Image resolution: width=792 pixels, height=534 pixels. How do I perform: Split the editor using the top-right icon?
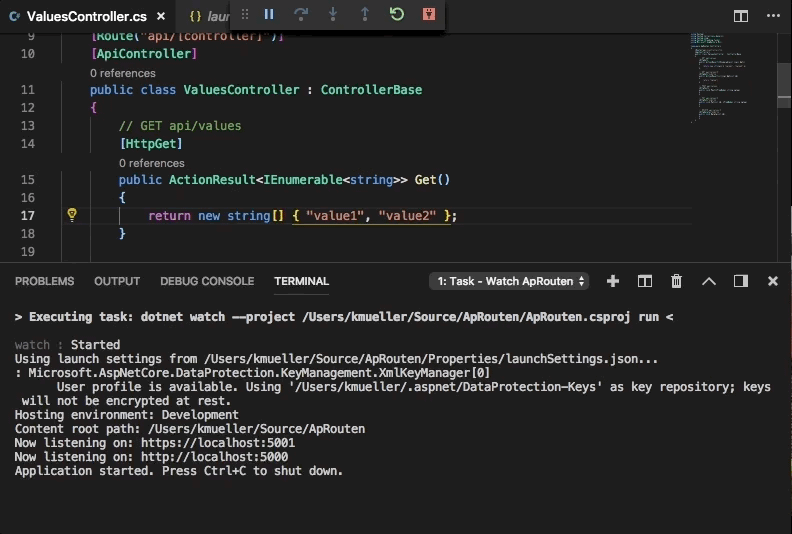pos(741,16)
